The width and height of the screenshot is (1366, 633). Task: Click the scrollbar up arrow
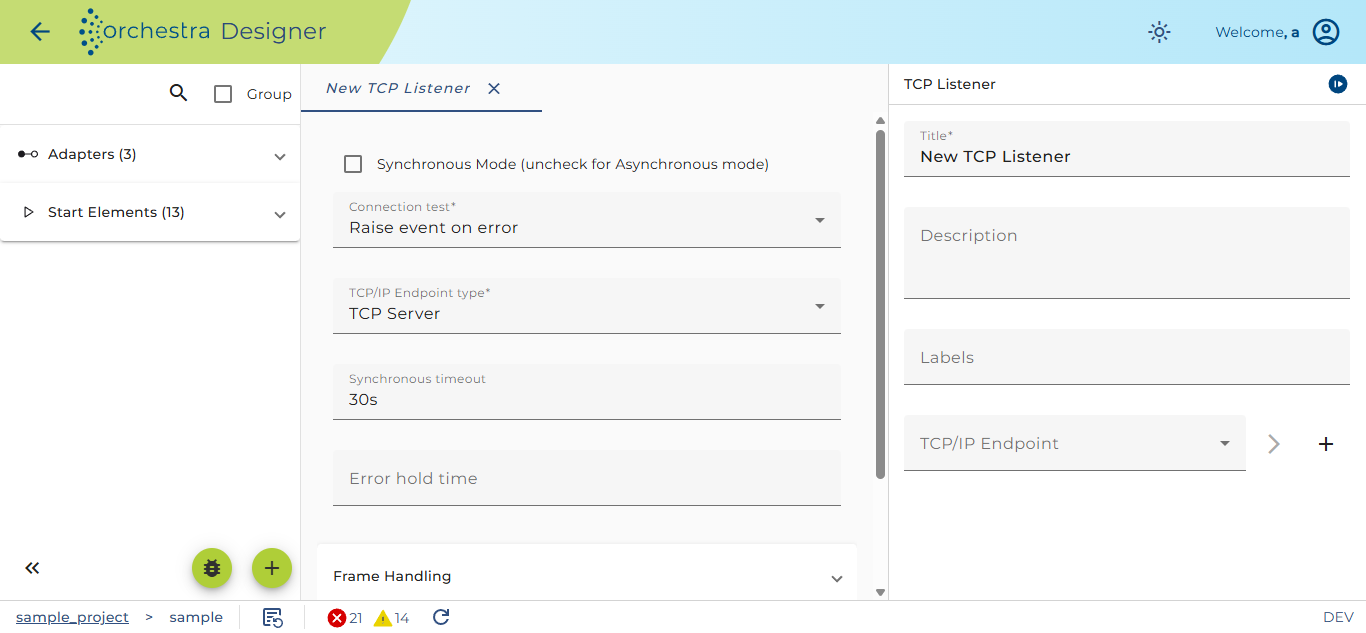click(x=880, y=121)
